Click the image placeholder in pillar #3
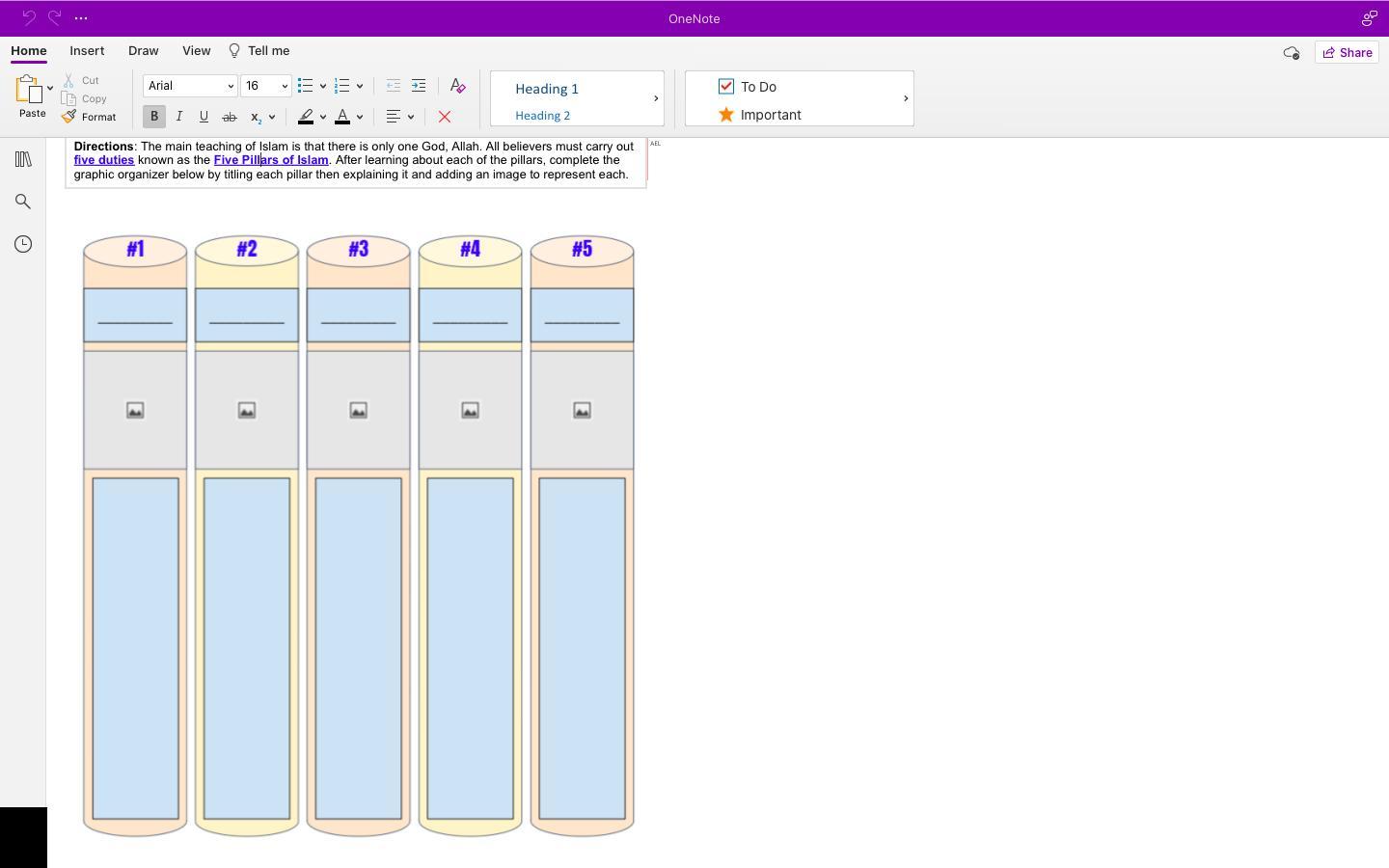The width and height of the screenshot is (1389, 868). tap(358, 411)
